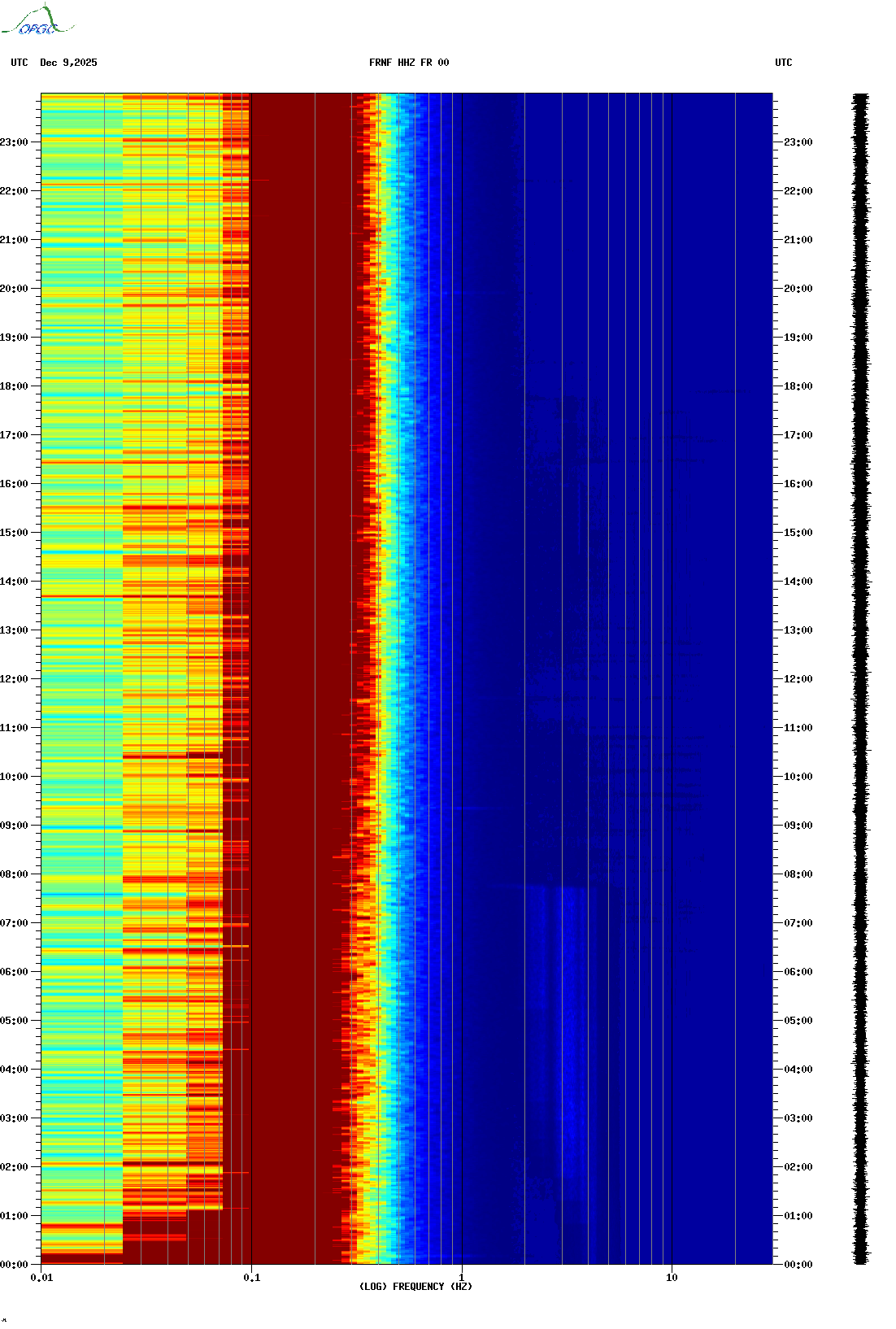Click the right 15:00 time label
The width and height of the screenshot is (896, 1329).
pyautogui.click(x=798, y=533)
